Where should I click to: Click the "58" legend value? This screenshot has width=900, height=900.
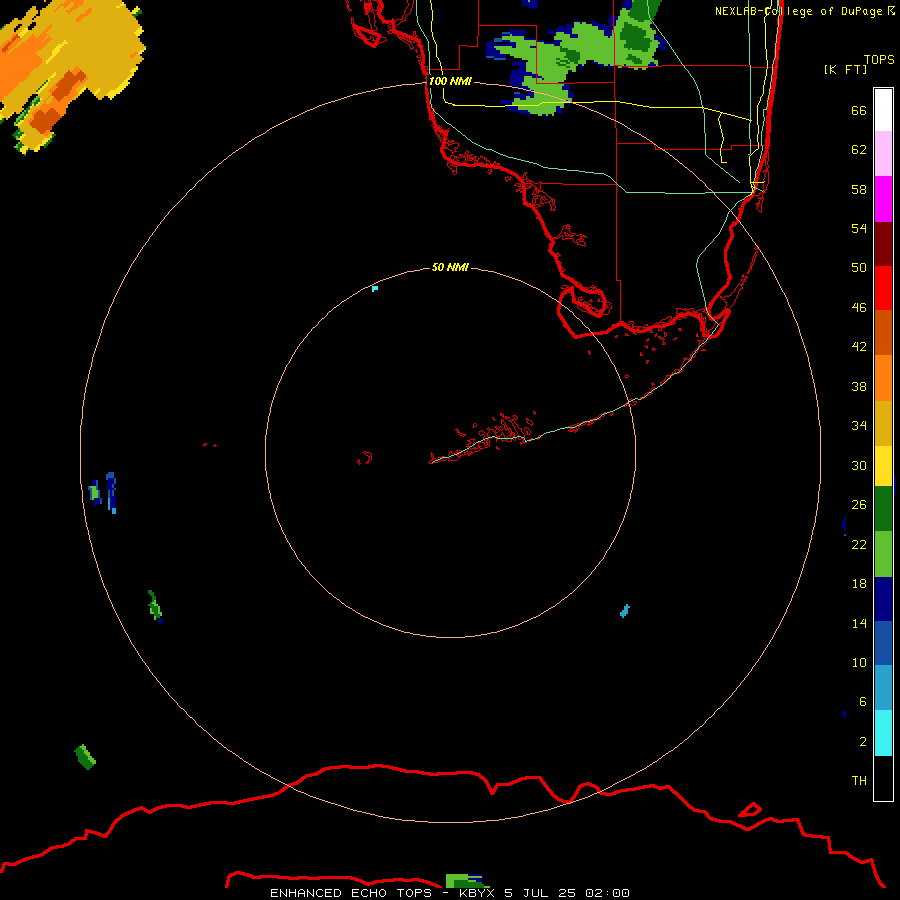pyautogui.click(x=859, y=189)
